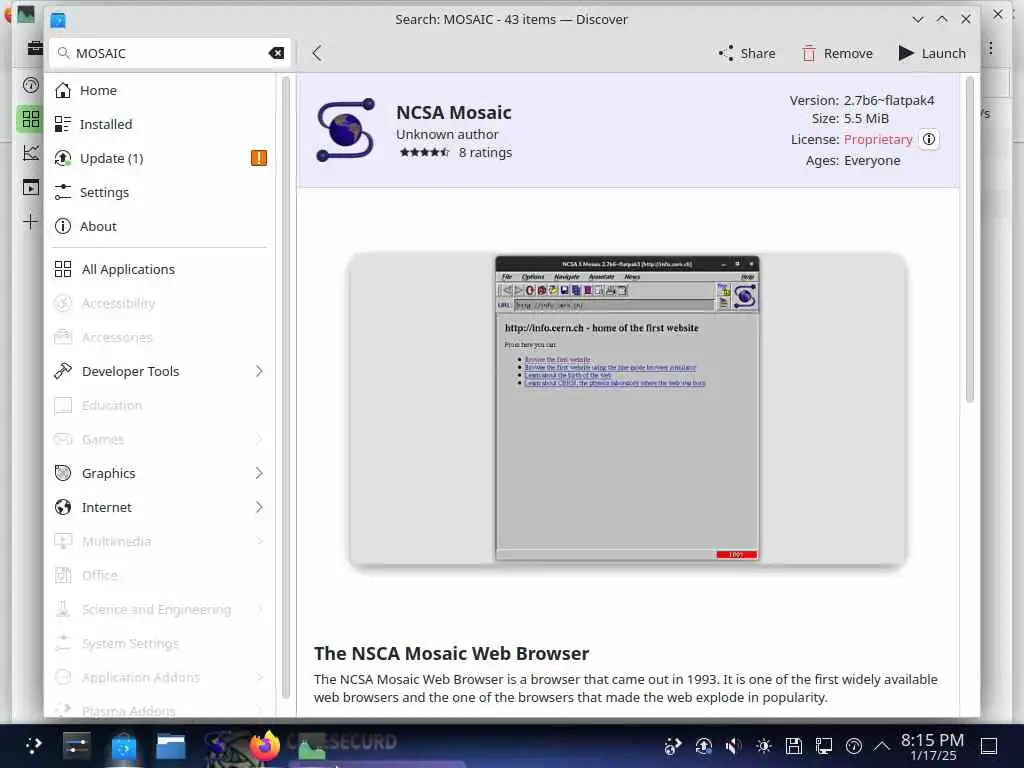Launch NCSA Mosaic

tap(932, 53)
